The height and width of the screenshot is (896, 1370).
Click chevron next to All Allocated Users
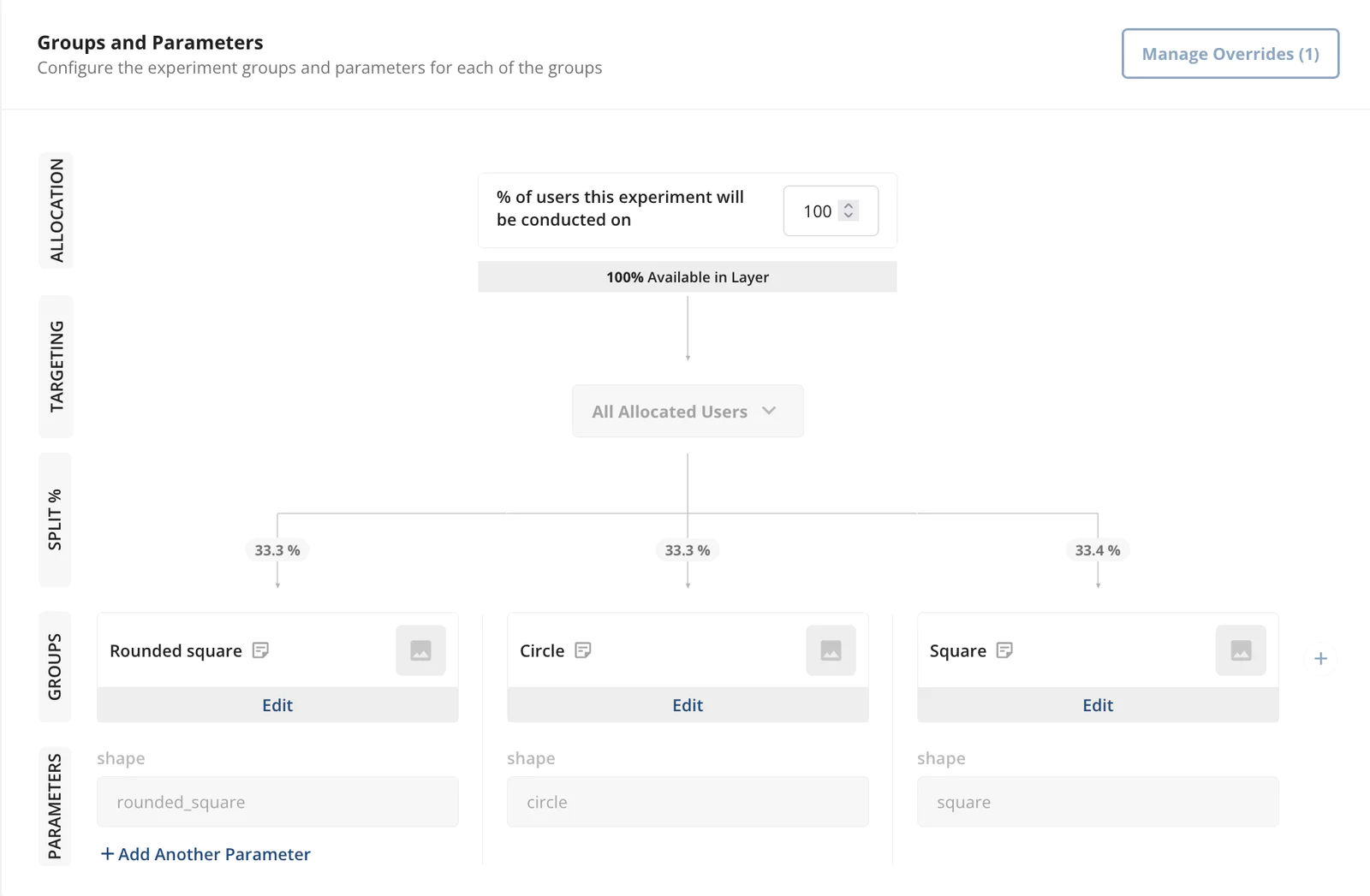pos(769,411)
